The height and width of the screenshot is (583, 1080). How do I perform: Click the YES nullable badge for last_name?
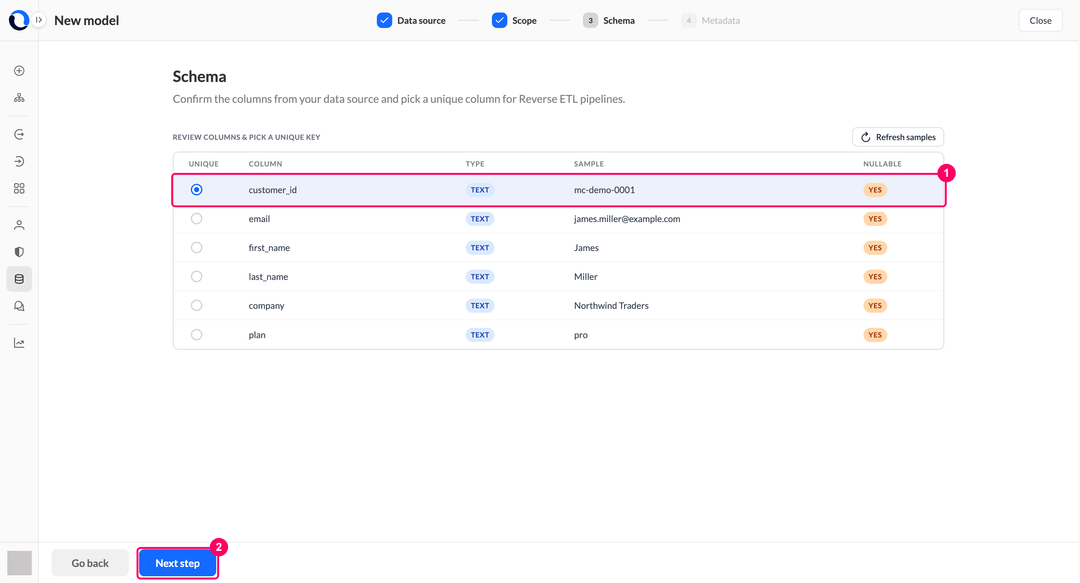(875, 276)
